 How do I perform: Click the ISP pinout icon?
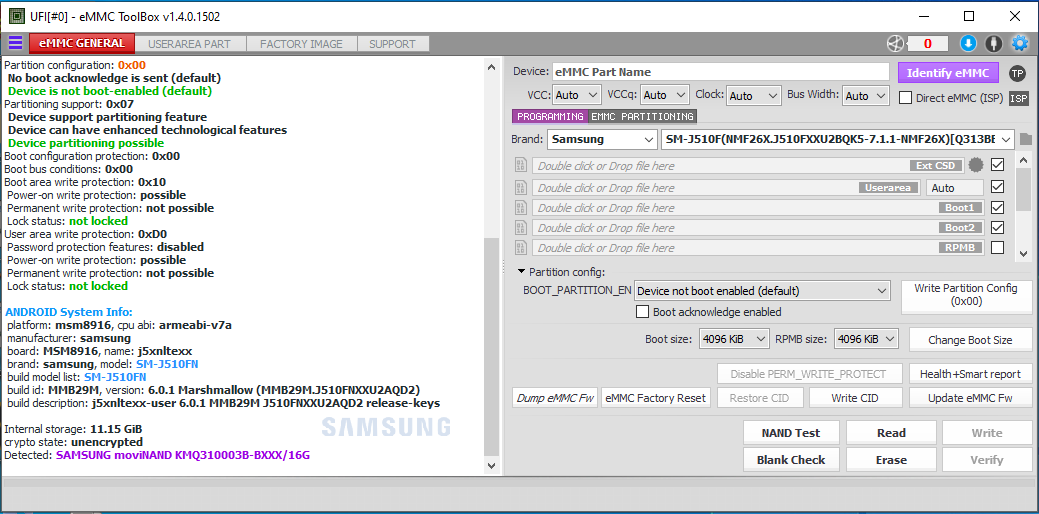pyautogui.click(x=1018, y=98)
